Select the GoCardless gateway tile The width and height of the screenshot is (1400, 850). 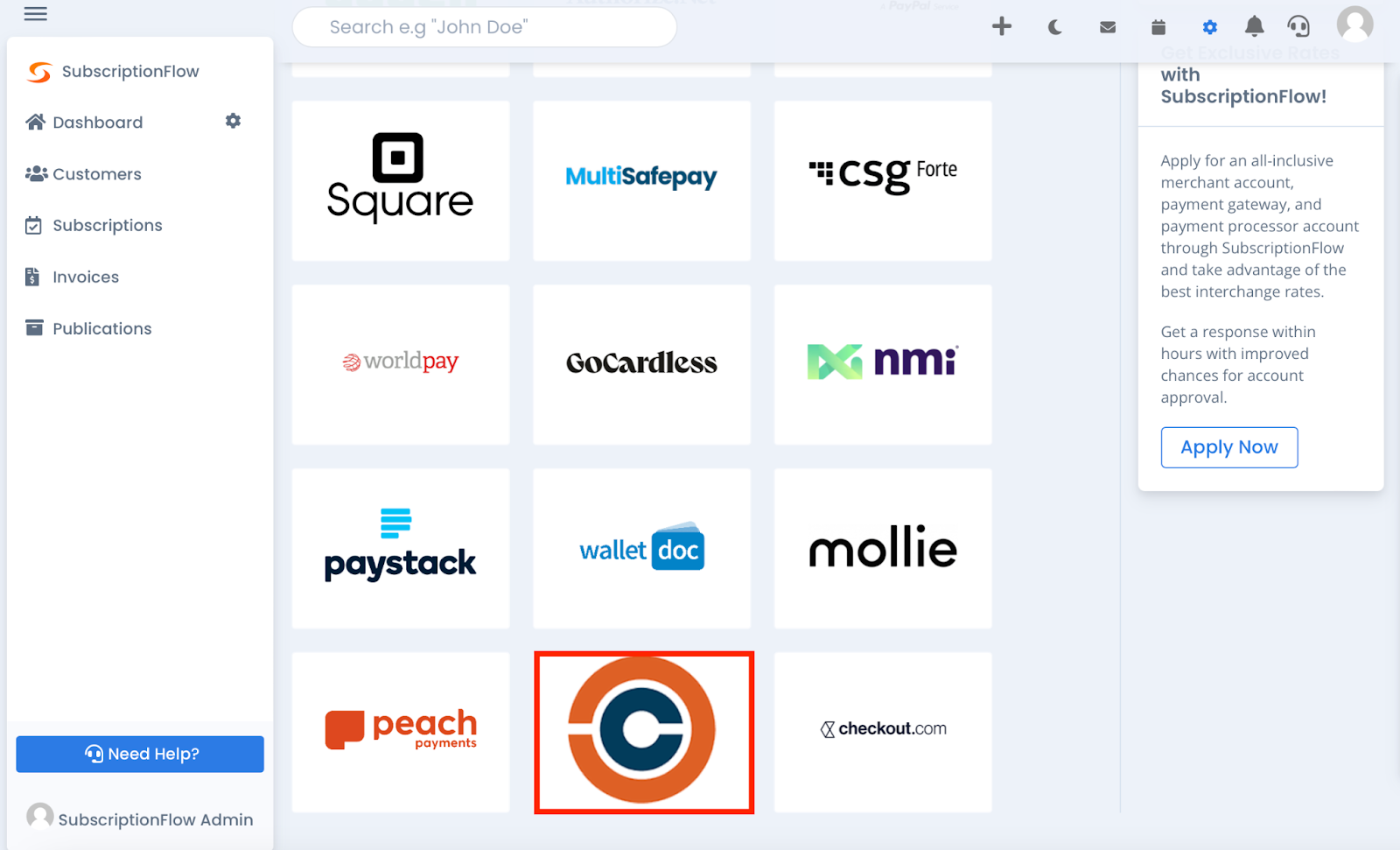pyautogui.click(x=642, y=364)
